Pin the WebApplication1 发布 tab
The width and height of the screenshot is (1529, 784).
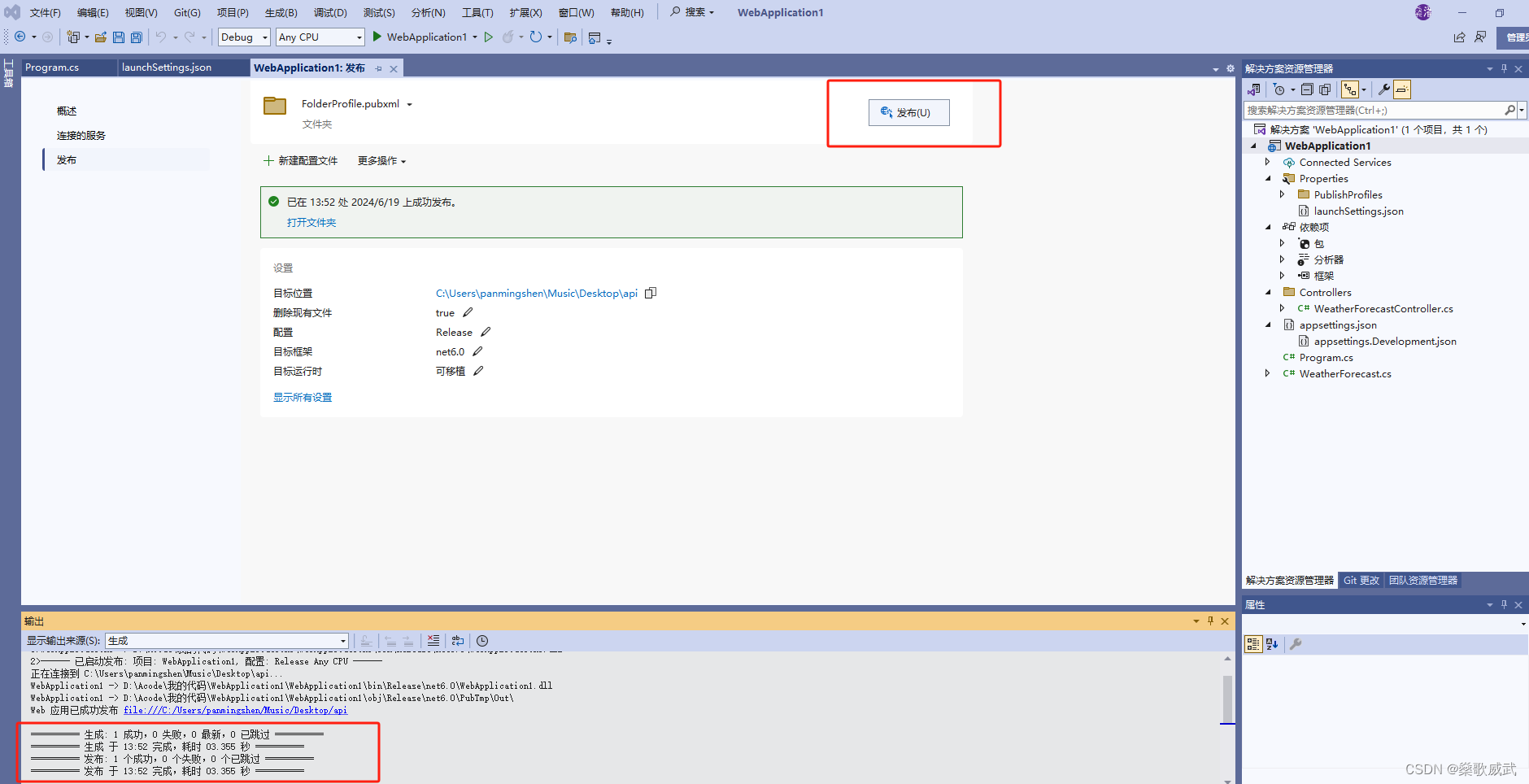pos(379,69)
